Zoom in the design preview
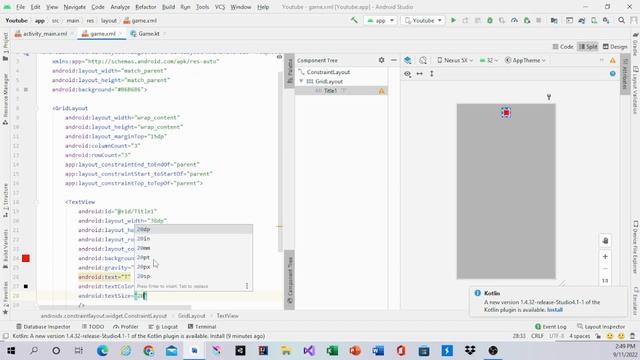Image resolution: width=640 pixels, height=360 pixels. (605, 256)
